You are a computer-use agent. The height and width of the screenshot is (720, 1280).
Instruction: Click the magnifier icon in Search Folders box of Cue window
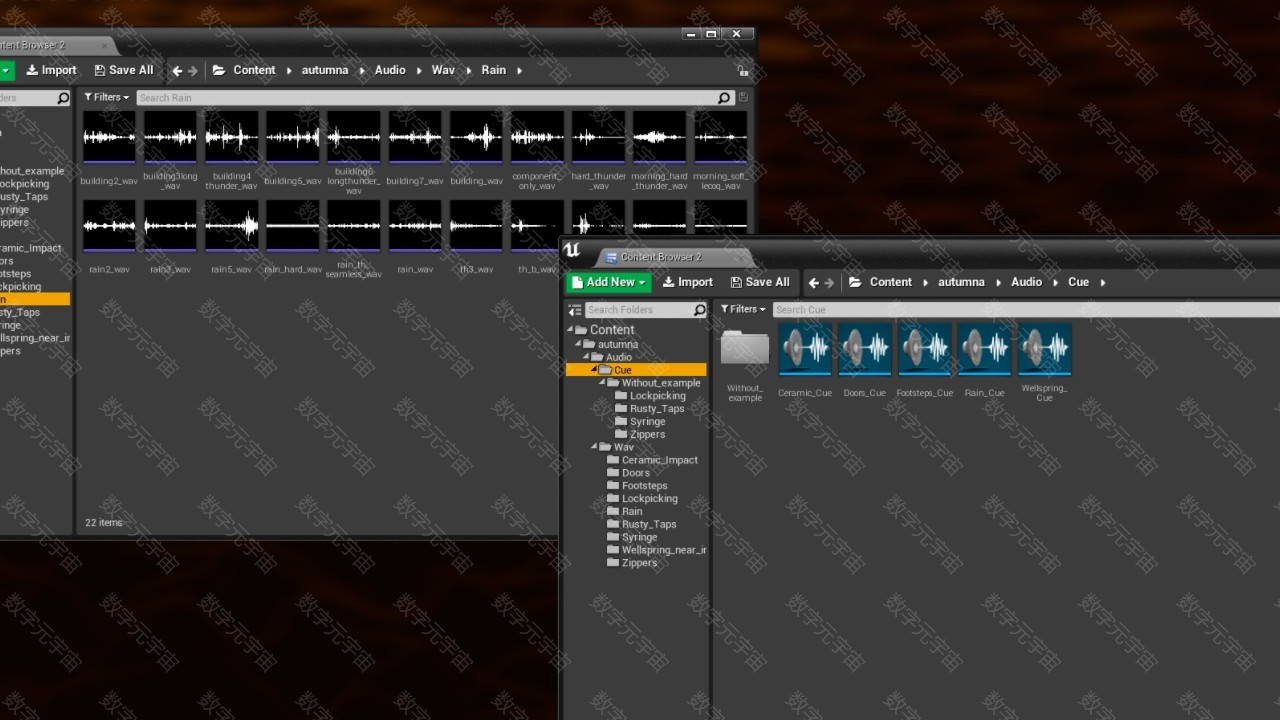coord(699,310)
